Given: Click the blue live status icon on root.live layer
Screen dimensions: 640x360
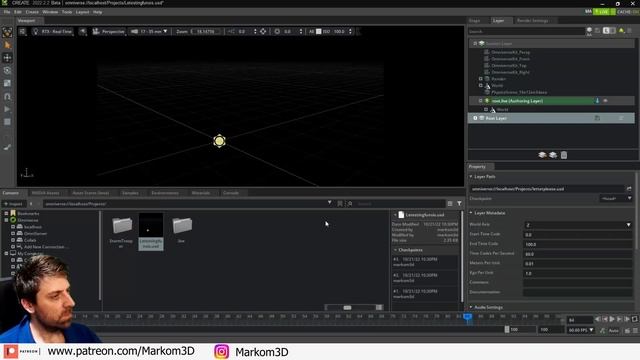Looking at the screenshot, I should coord(597,101).
